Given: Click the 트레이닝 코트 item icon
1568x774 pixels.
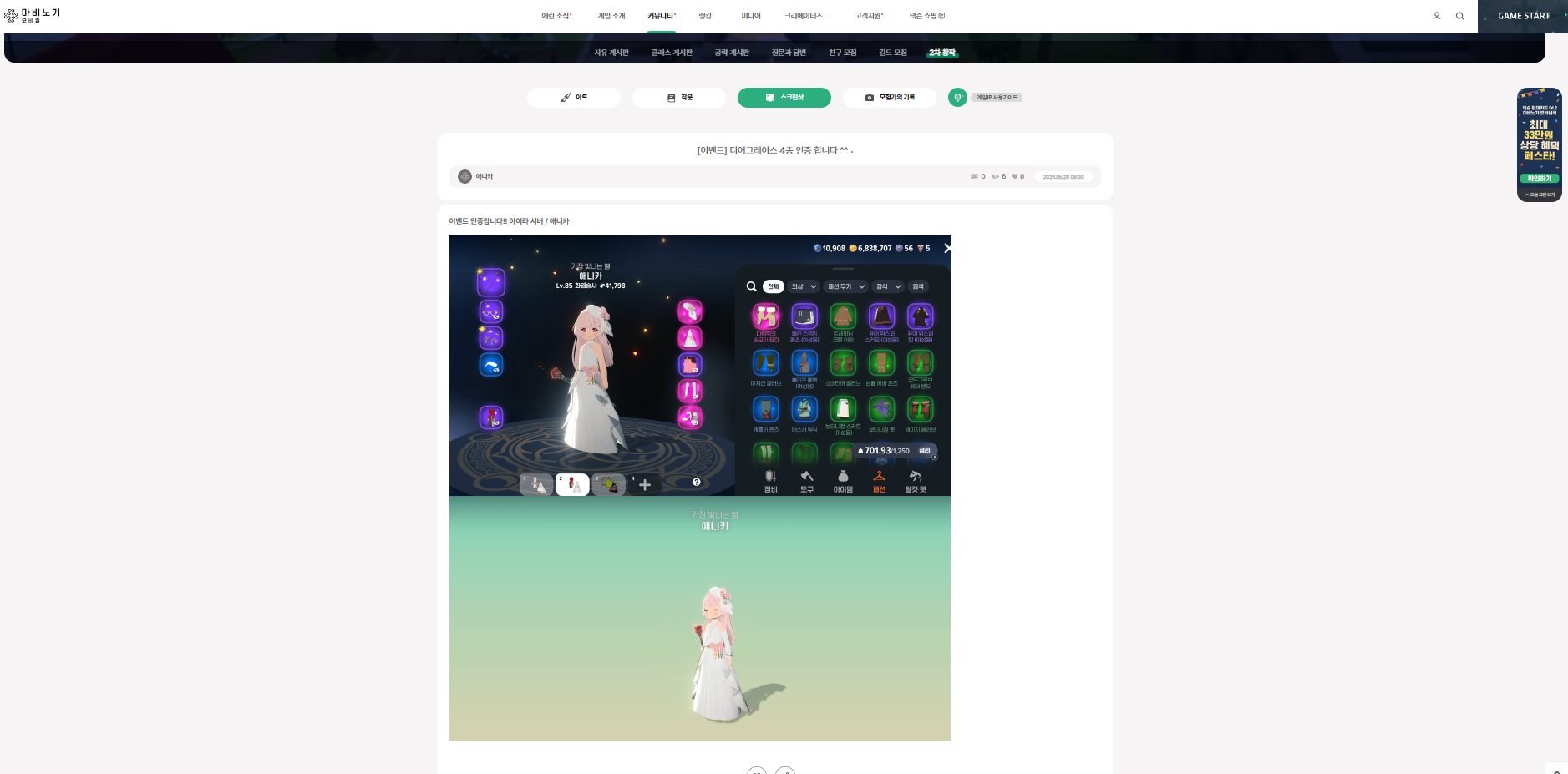Looking at the screenshot, I should (843, 316).
